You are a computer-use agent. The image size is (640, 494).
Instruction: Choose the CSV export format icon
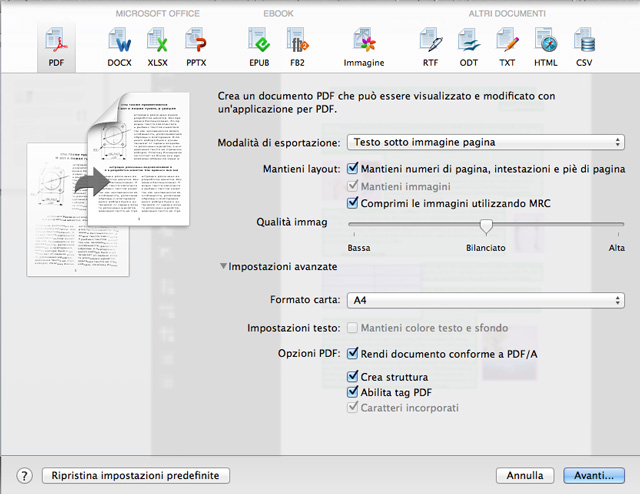[x=584, y=47]
